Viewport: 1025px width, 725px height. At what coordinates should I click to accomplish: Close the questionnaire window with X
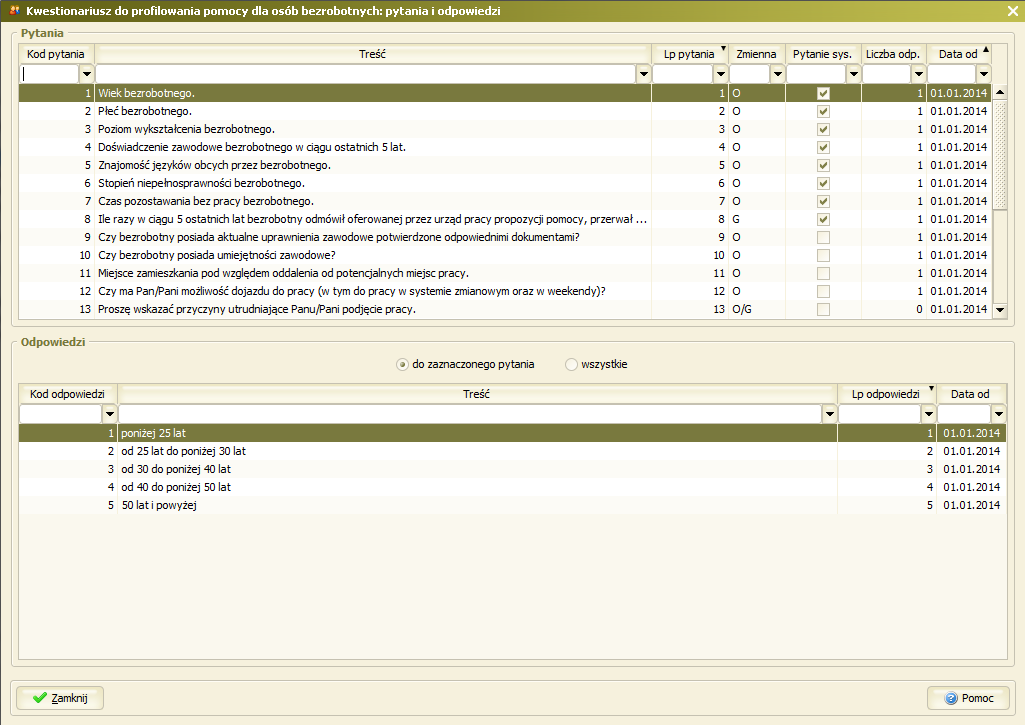click(1013, 11)
